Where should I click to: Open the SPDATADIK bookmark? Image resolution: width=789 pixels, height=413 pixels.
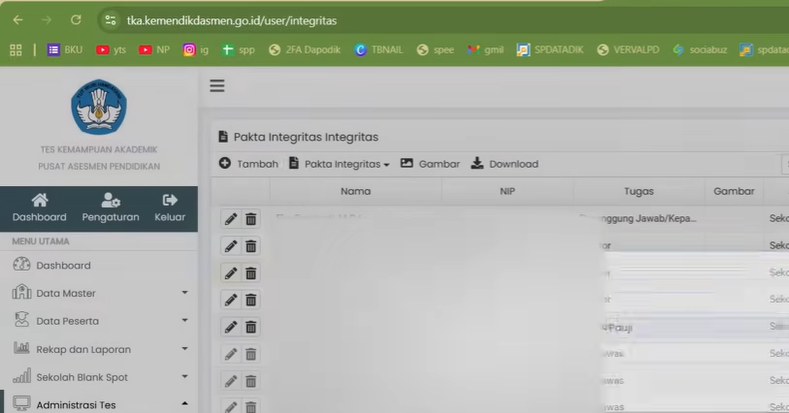pyautogui.click(x=550, y=50)
